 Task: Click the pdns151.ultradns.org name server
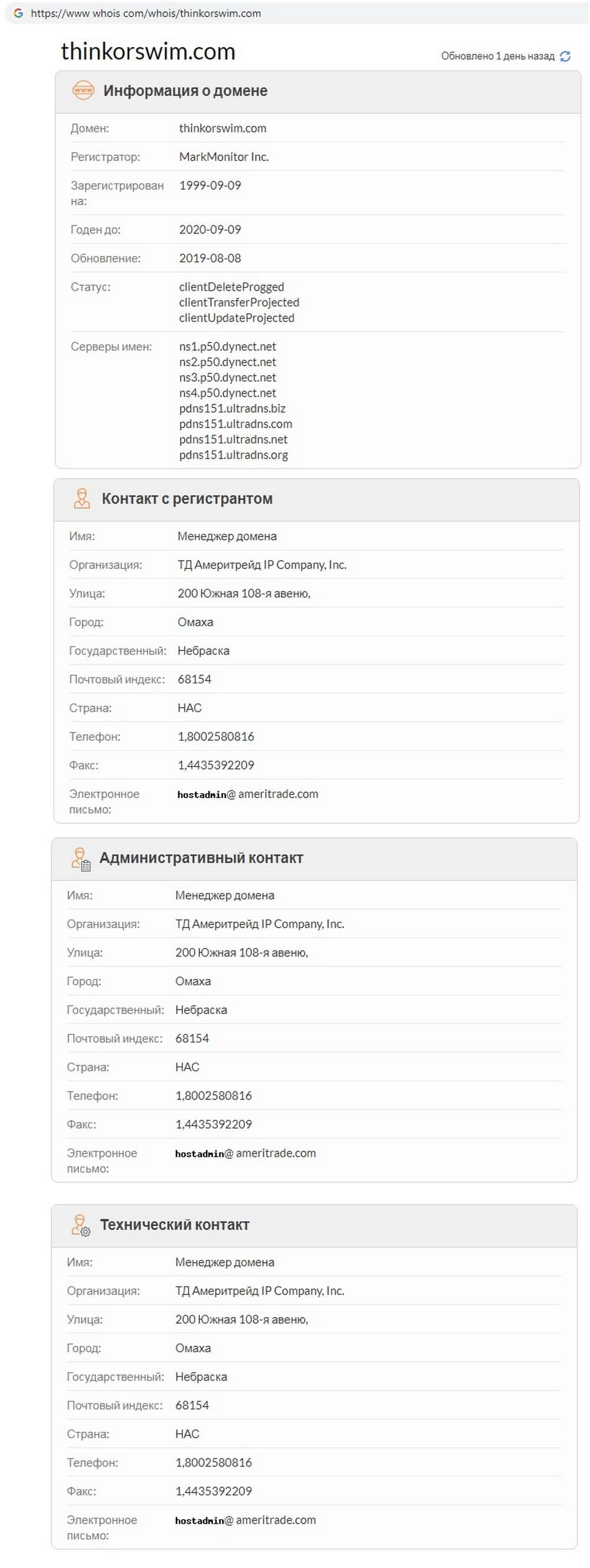[x=233, y=455]
